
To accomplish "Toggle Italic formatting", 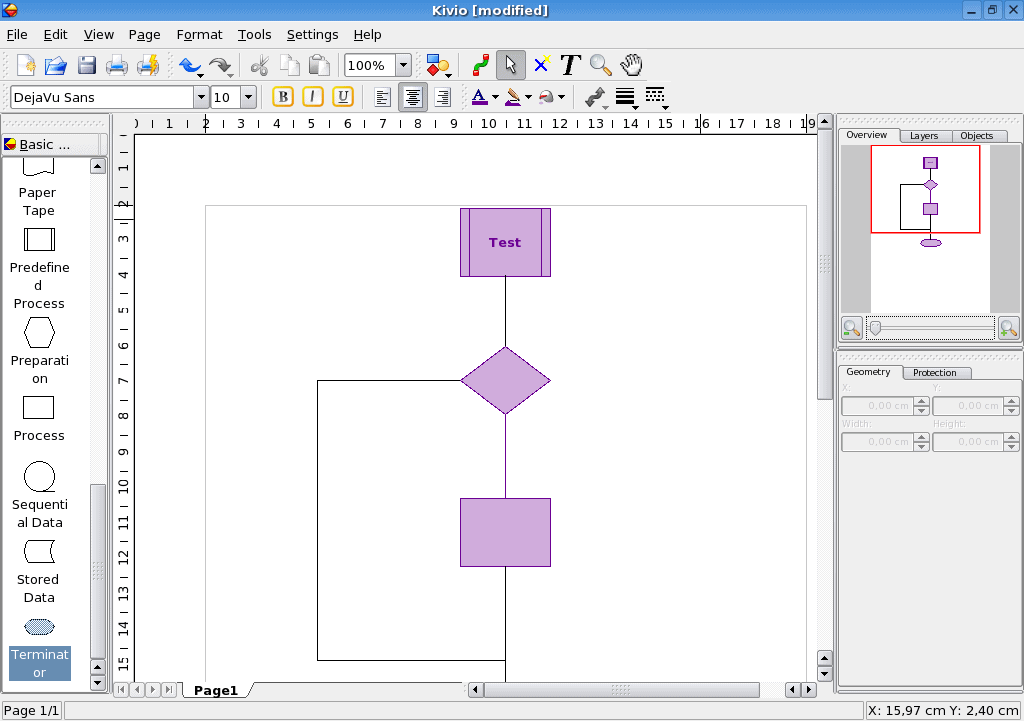I will 313,97.
